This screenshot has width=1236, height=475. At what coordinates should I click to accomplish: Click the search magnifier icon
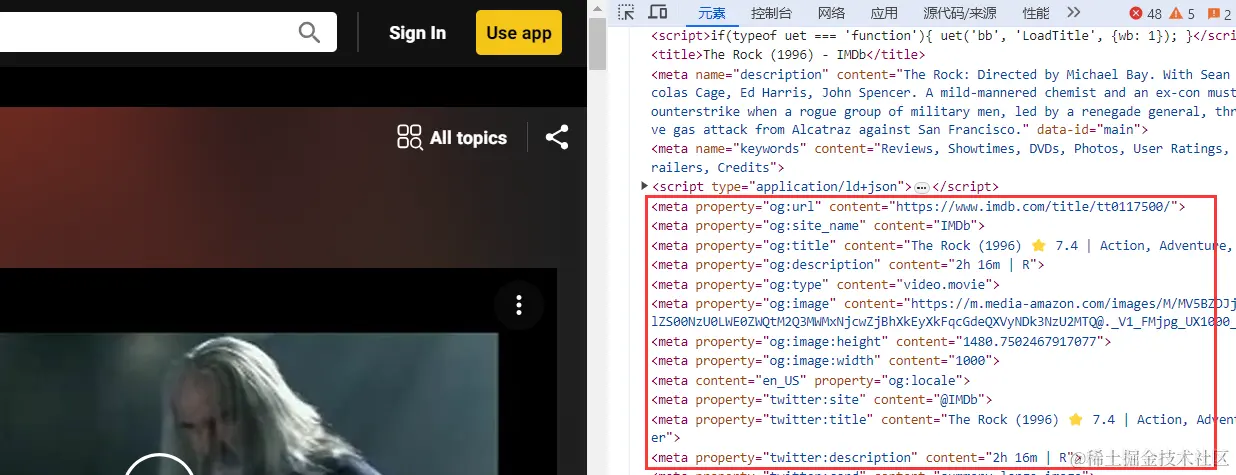click(310, 33)
